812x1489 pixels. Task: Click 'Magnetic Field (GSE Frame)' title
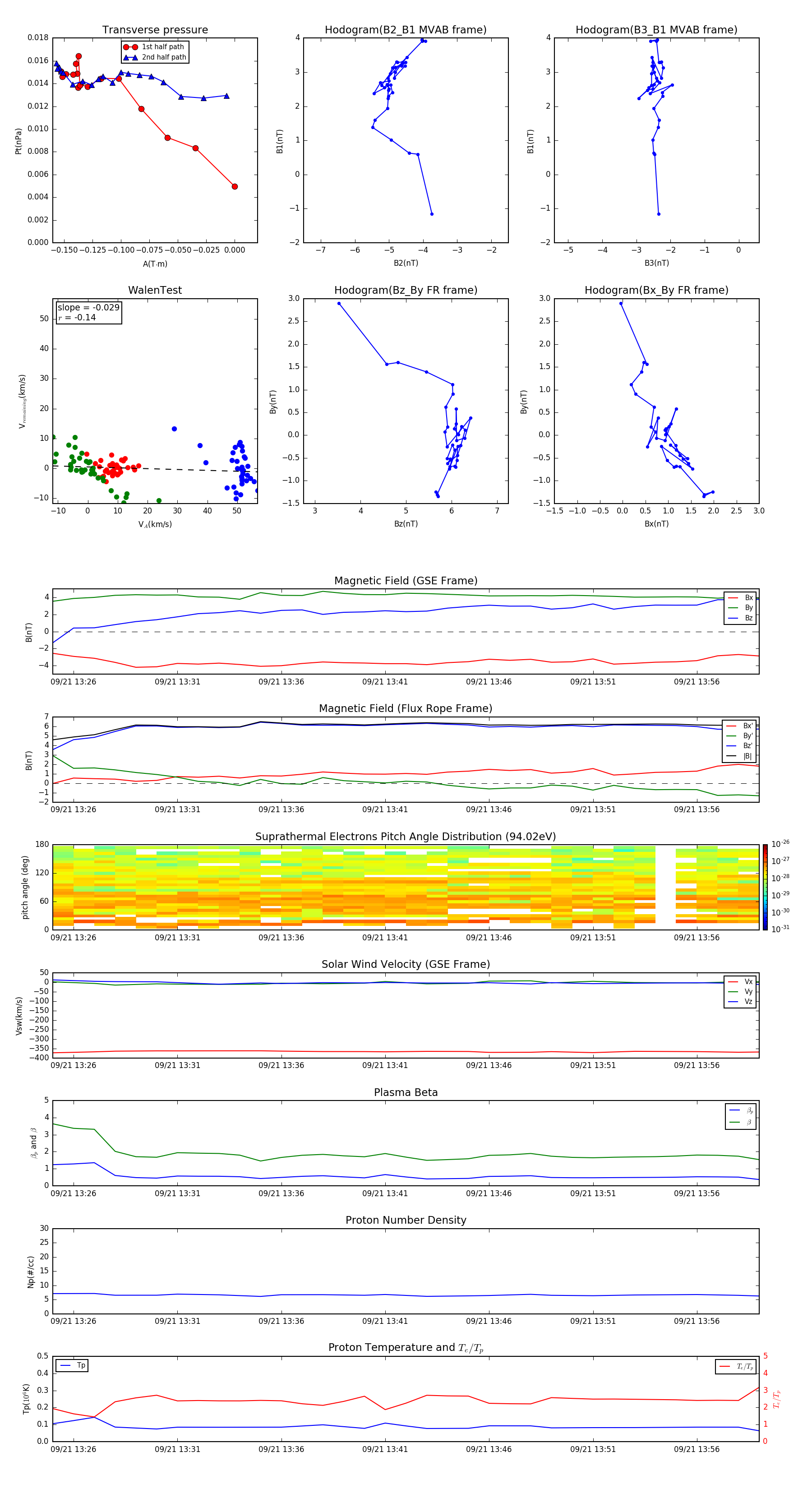click(x=406, y=581)
